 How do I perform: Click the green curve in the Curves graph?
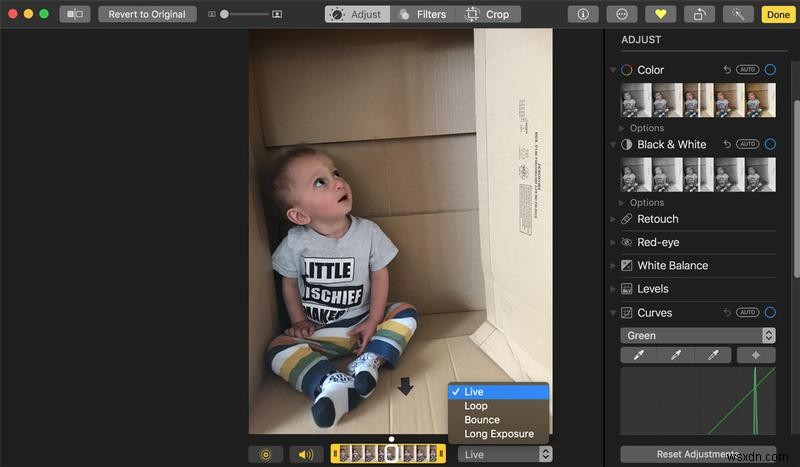(x=741, y=401)
